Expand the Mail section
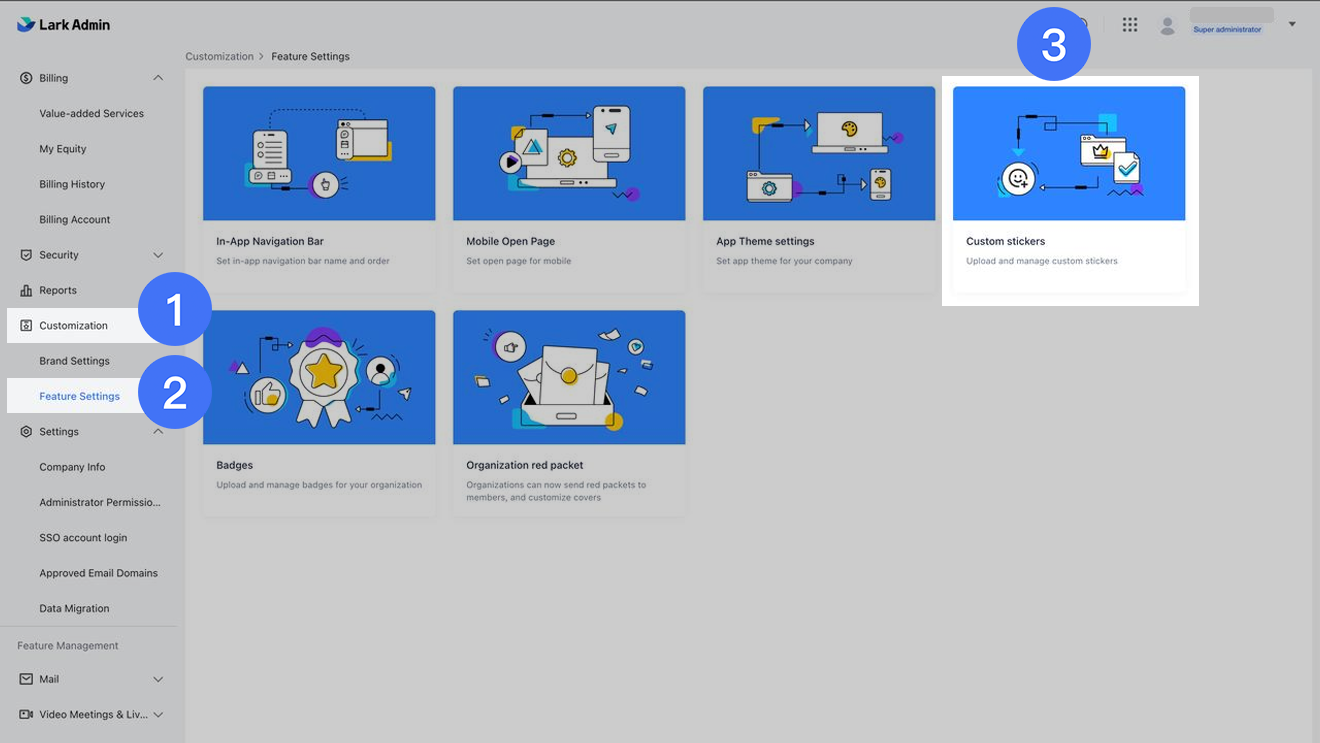 [x=158, y=678]
